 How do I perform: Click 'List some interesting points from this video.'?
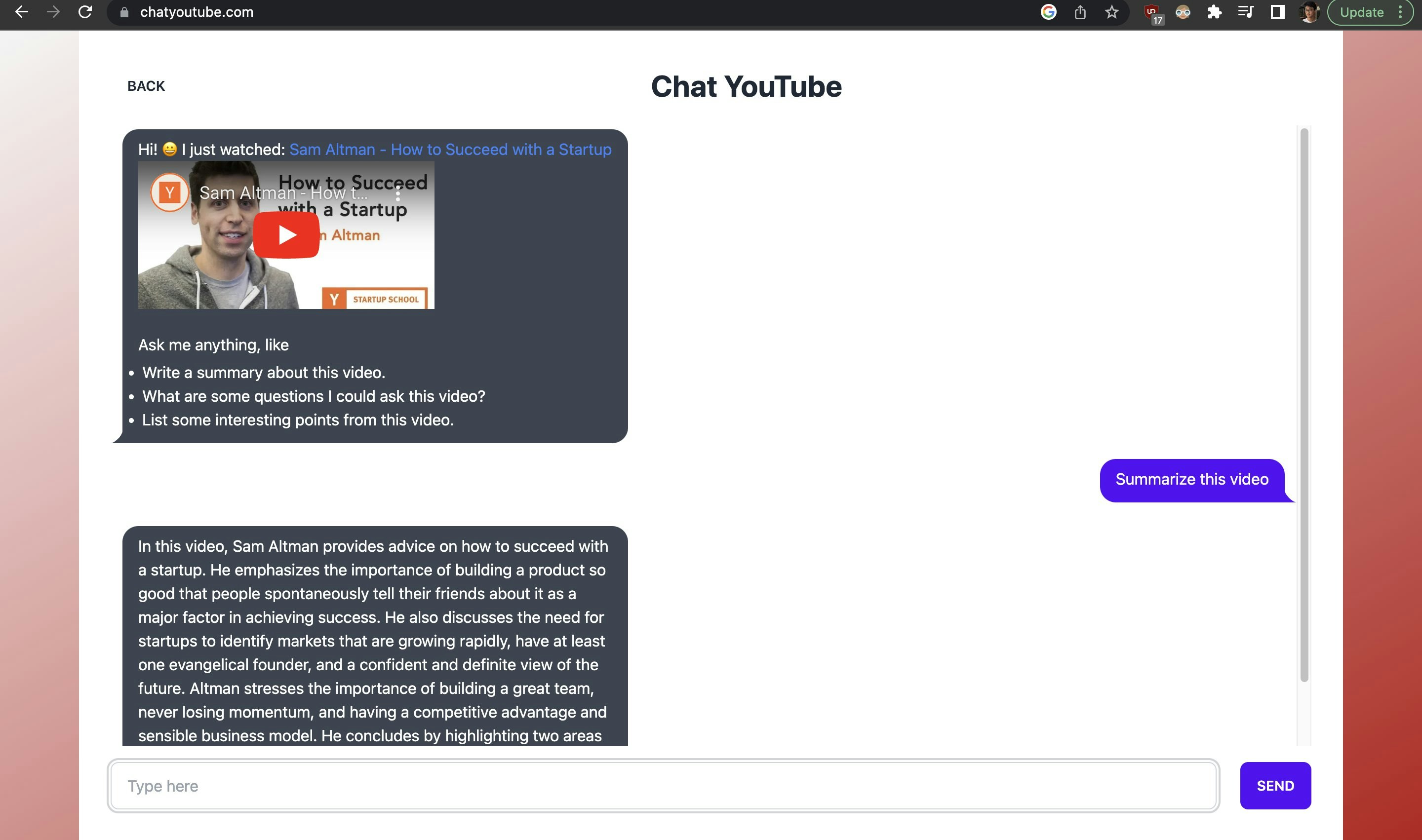298,420
